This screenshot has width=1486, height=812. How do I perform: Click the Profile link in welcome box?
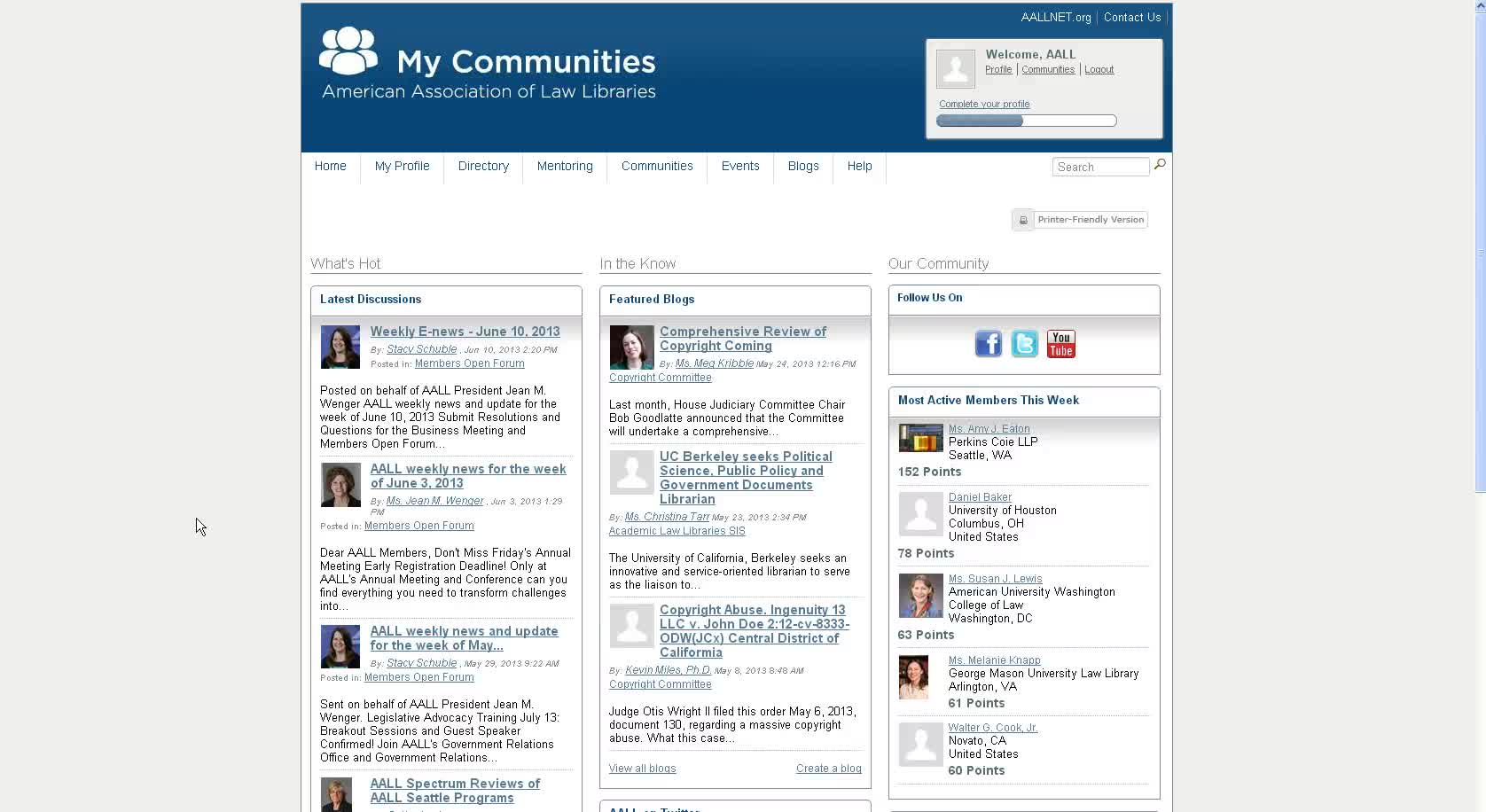click(x=998, y=69)
